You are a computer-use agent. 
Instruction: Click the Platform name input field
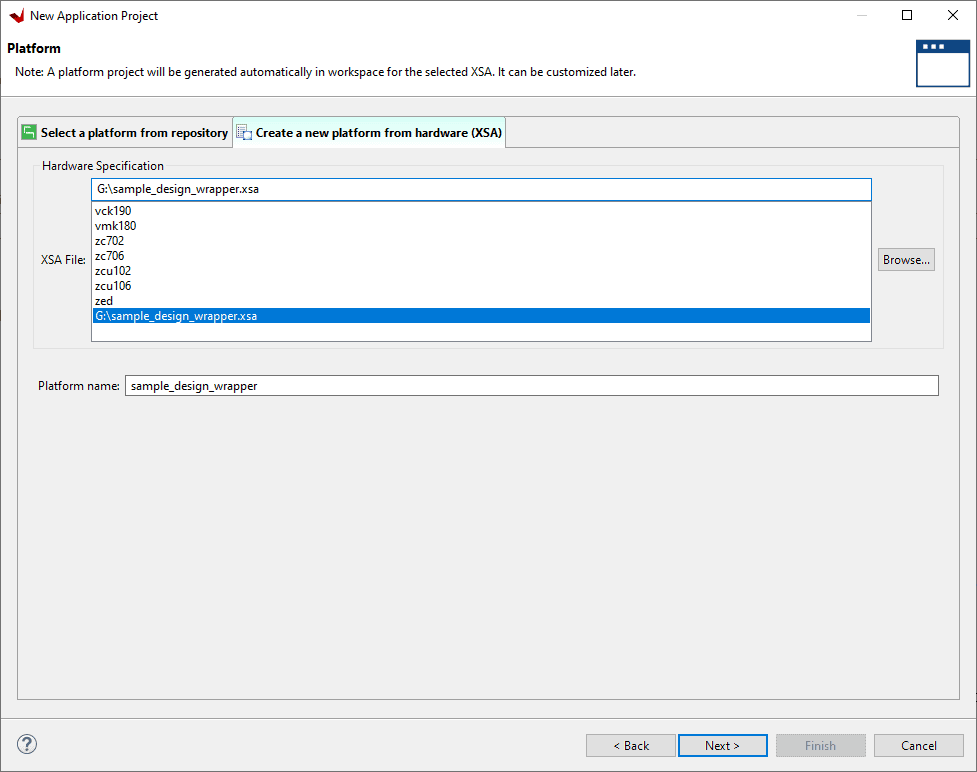pos(531,386)
